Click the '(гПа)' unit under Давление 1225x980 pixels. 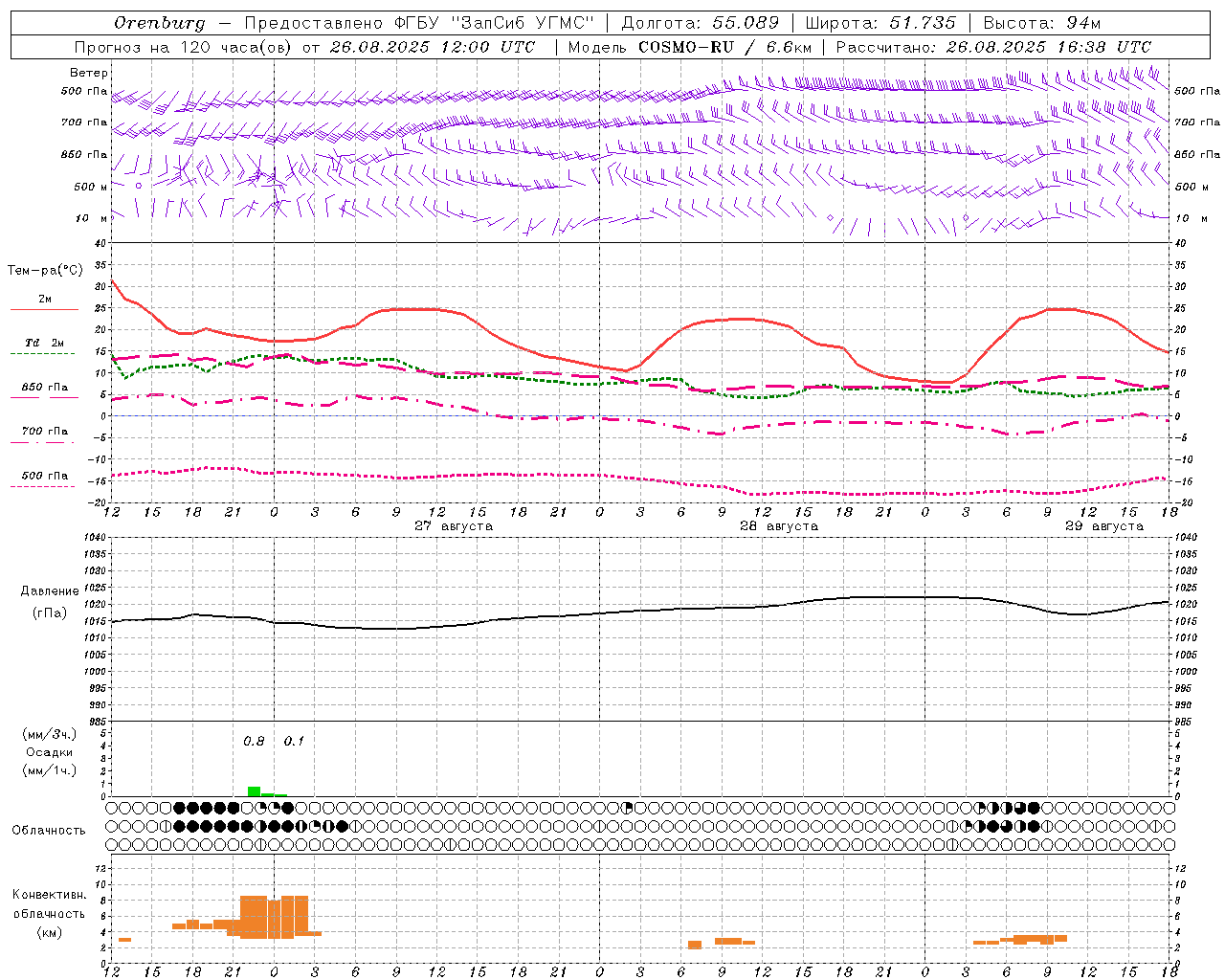[50, 613]
